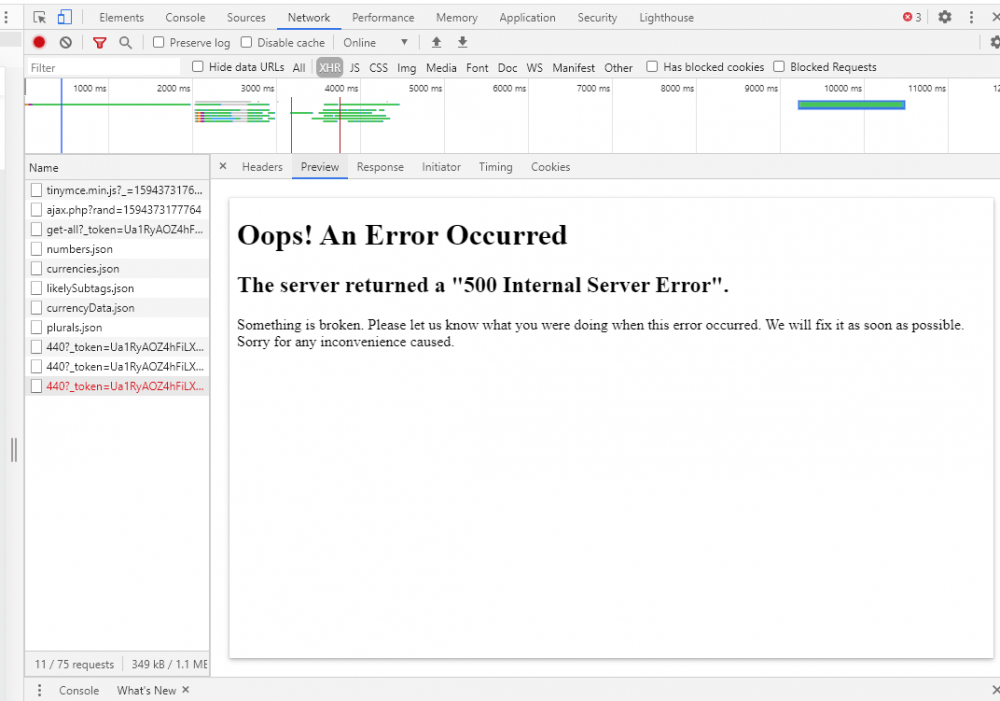Open the Online throttling dropdown
1000x701 pixels.
[375, 42]
